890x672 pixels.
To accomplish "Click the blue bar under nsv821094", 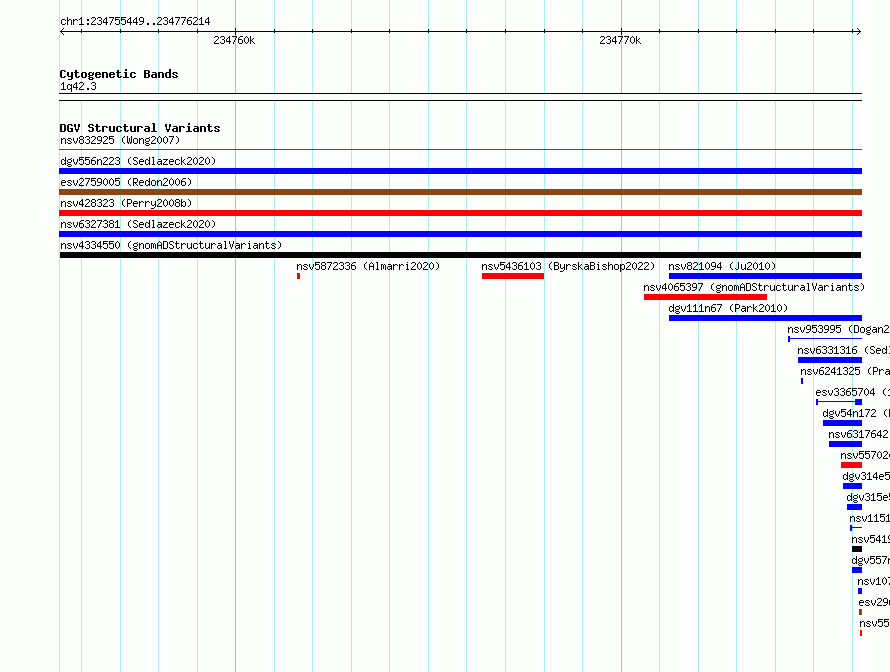I will [765, 276].
